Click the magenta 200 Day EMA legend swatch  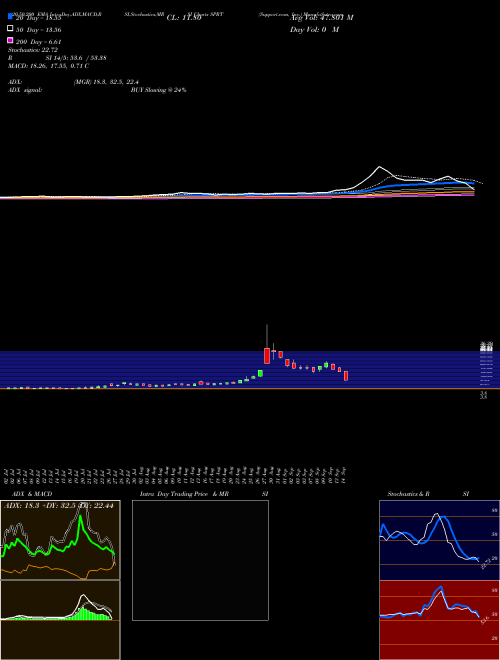tap(10, 40)
